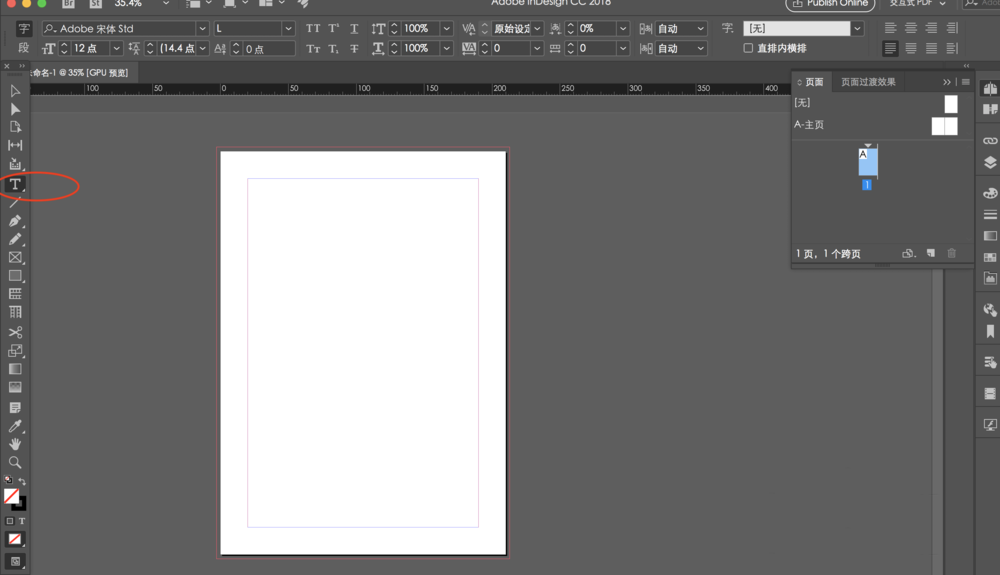Image resolution: width=1000 pixels, height=575 pixels.
Task: Expand the 12 点 font size dropdown
Action: (x=117, y=48)
